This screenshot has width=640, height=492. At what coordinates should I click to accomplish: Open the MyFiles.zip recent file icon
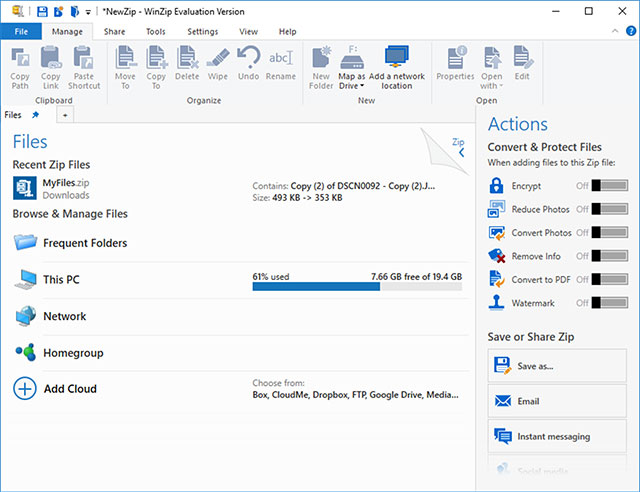coord(24,188)
